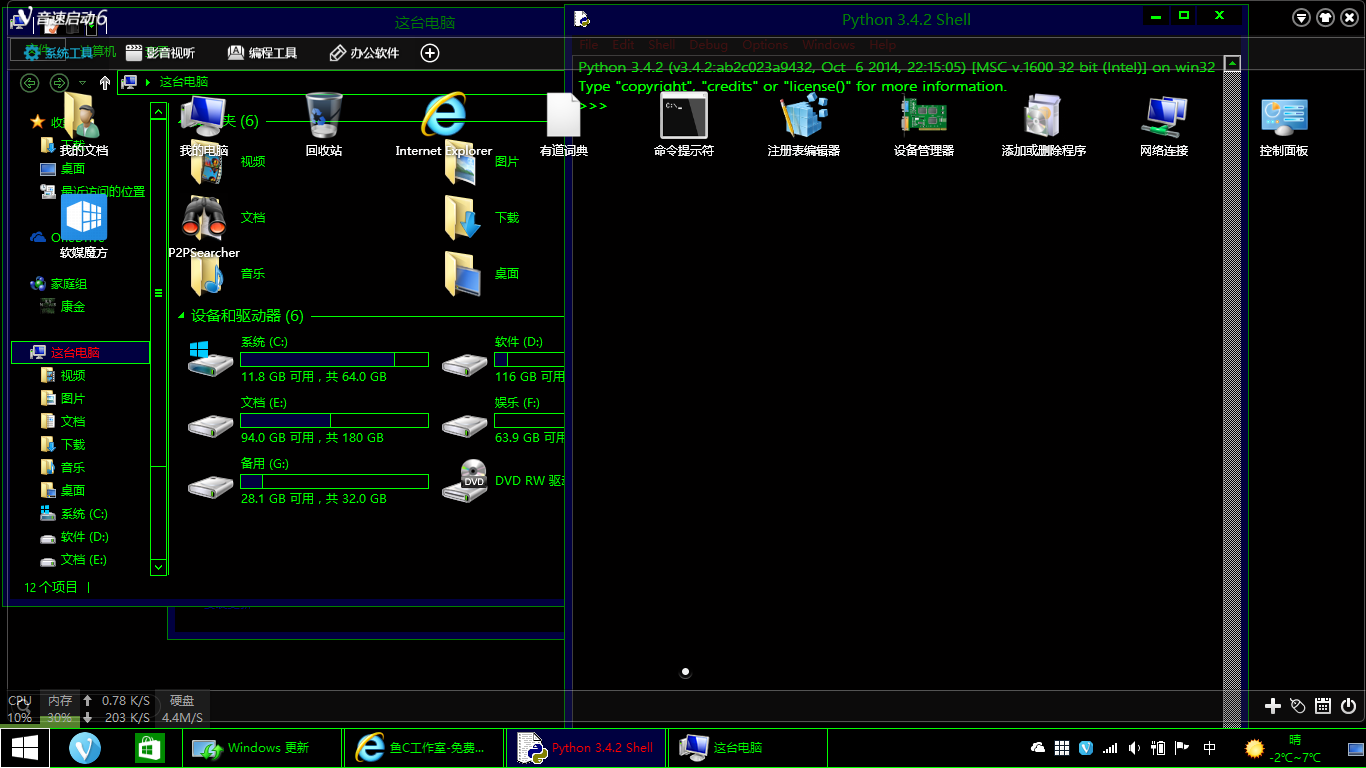Select 这台电脑 in the Explorer sidebar
1366x768 pixels.
pyautogui.click(x=80, y=352)
